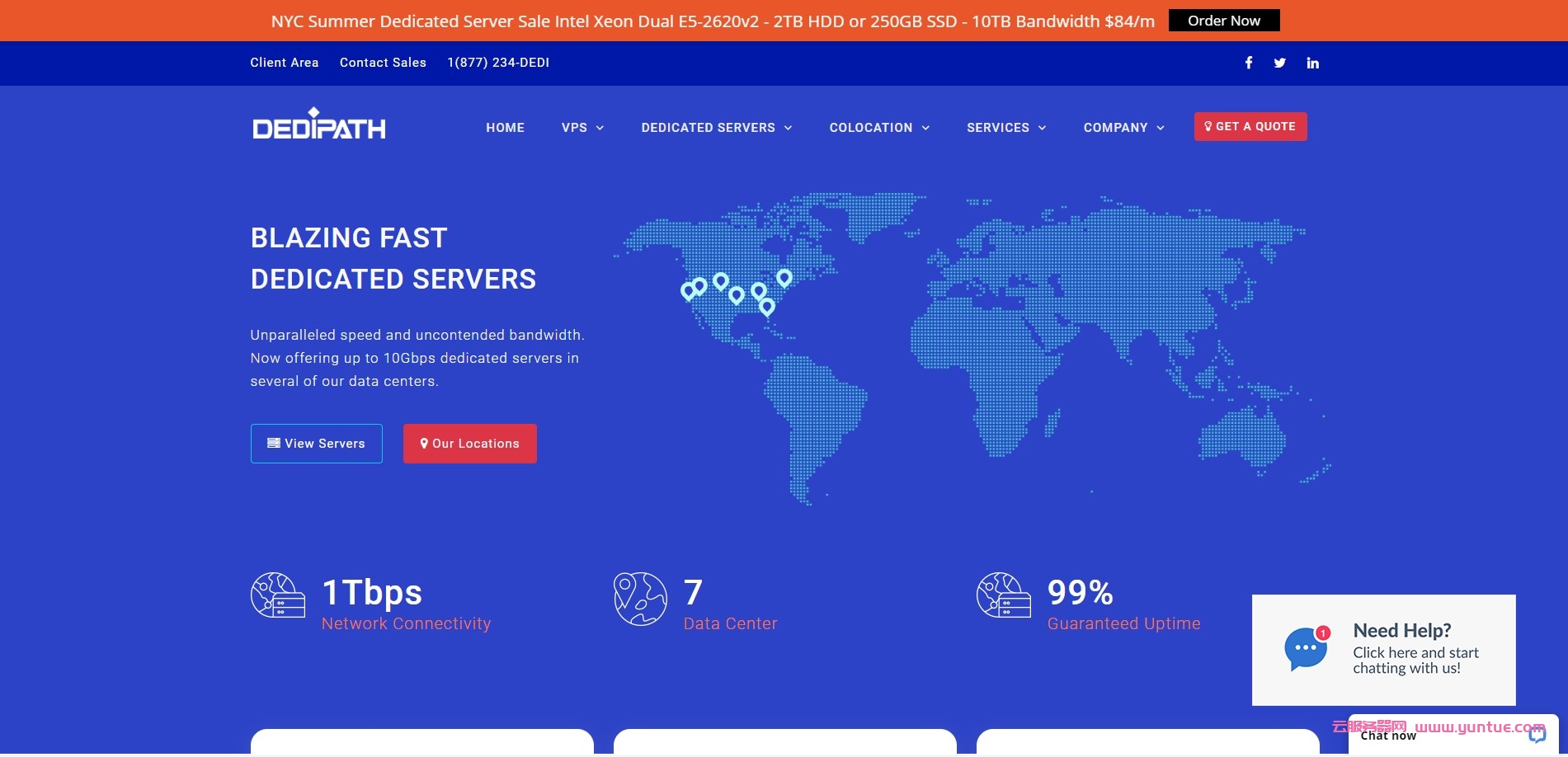Click the westernmost map pin on the US map
Viewport: 1568px width, 757px height.
tap(688, 290)
